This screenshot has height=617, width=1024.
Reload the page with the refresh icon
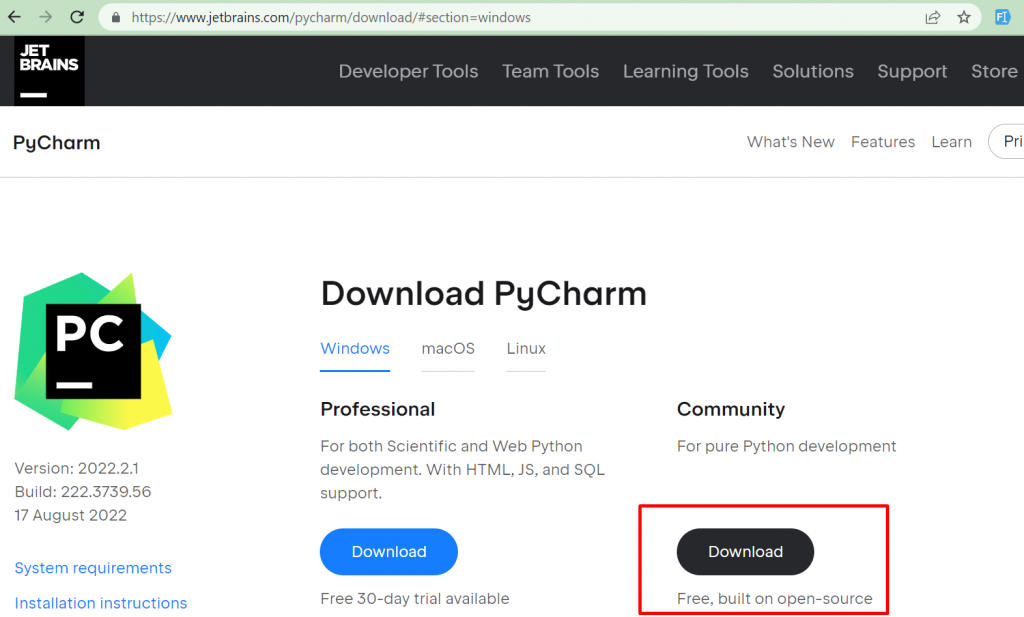(x=77, y=17)
